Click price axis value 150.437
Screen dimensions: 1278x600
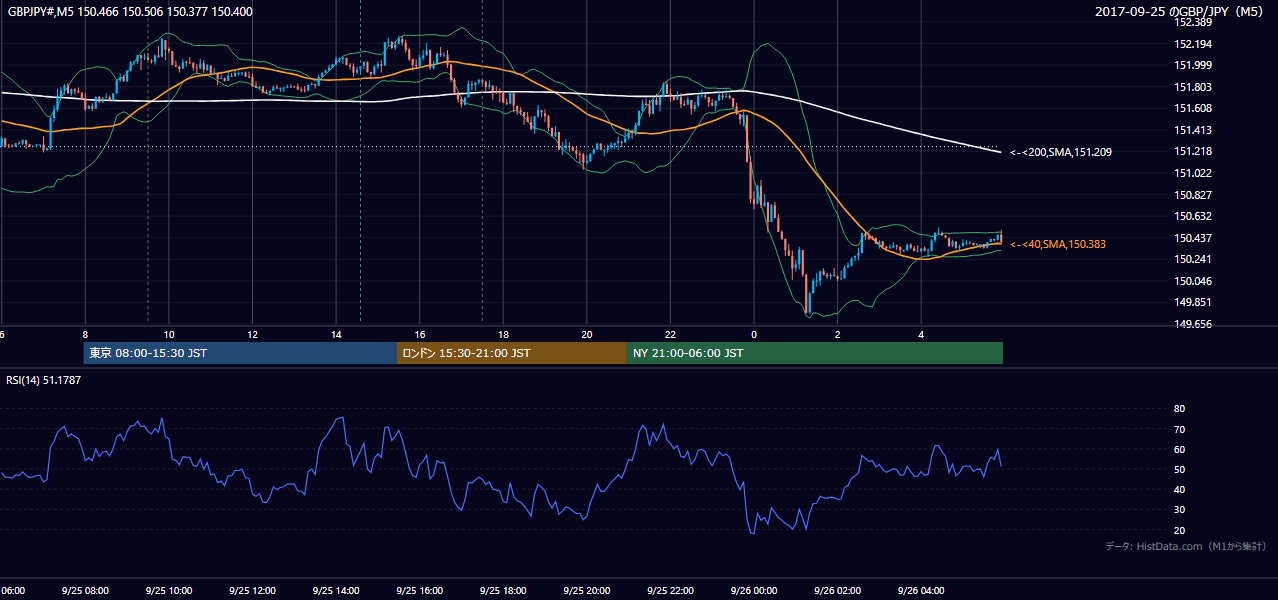[x=1192, y=238]
